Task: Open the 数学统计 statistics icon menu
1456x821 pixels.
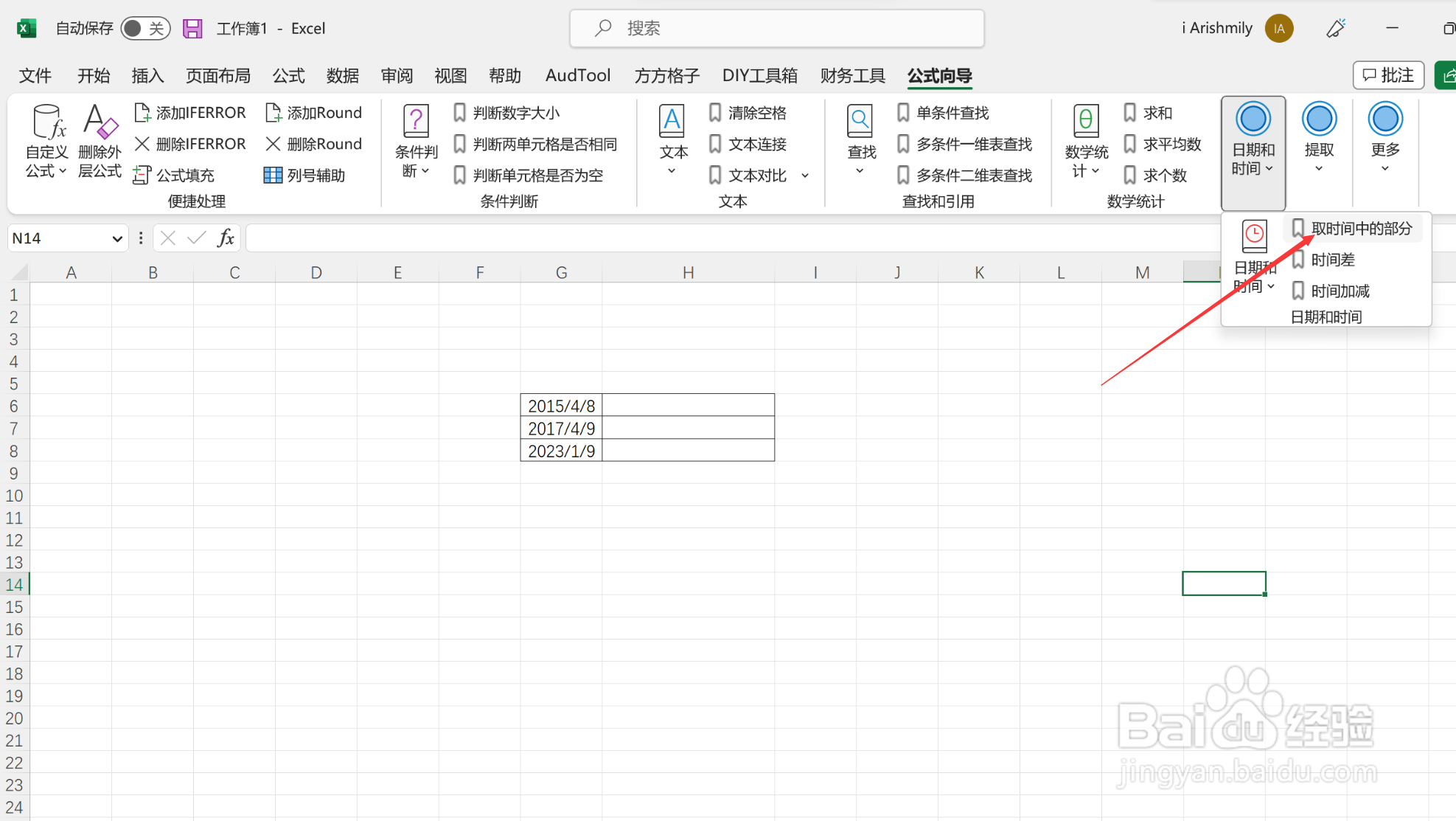Action: [1087, 141]
